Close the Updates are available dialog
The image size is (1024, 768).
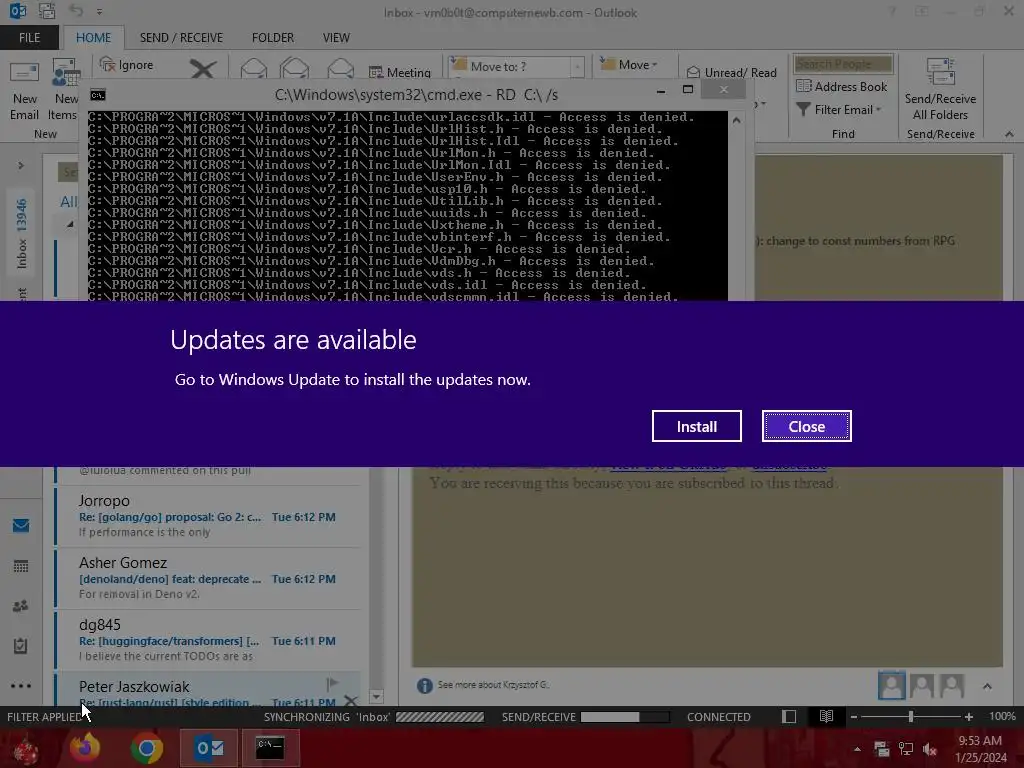tap(807, 426)
